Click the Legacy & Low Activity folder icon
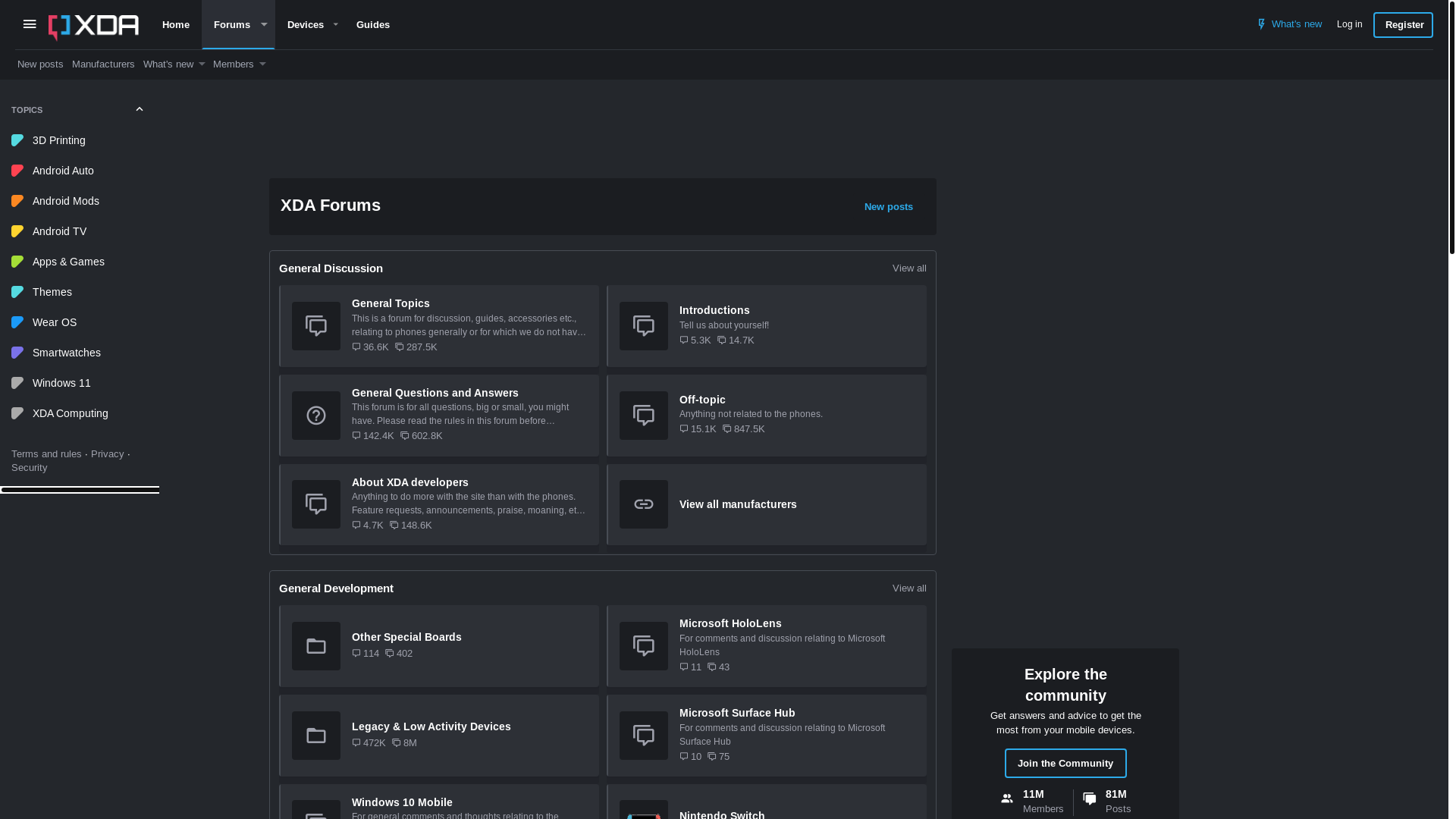The height and width of the screenshot is (819, 1456). click(316, 736)
